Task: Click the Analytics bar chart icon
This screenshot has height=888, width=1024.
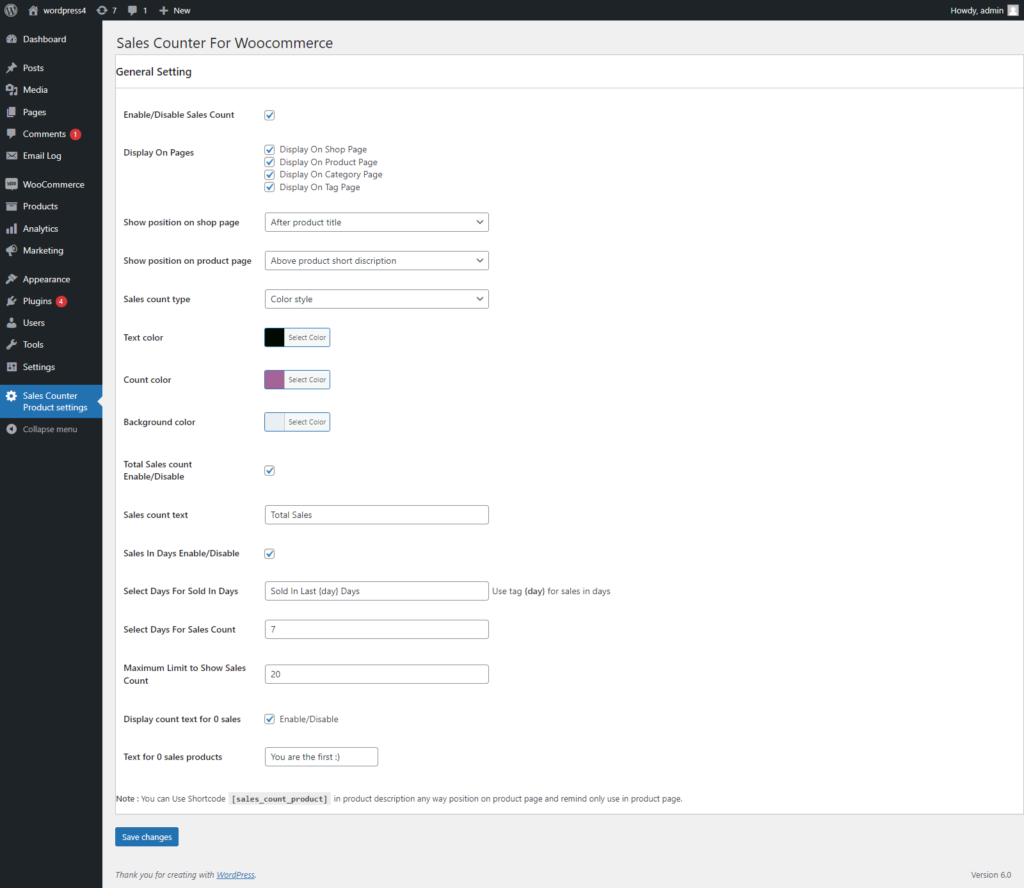Action: click(x=11, y=229)
